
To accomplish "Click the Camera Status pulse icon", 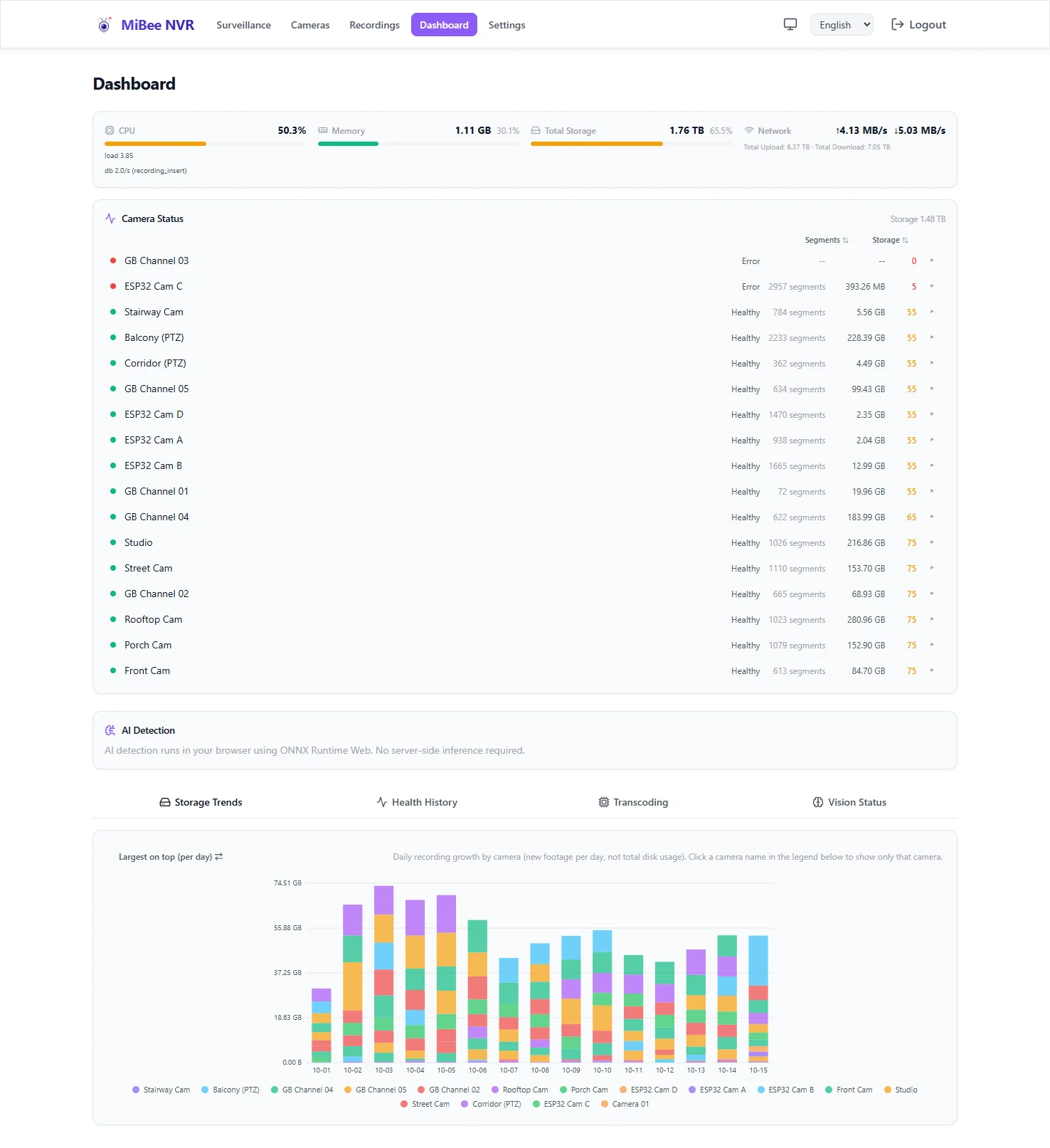I will click(110, 218).
